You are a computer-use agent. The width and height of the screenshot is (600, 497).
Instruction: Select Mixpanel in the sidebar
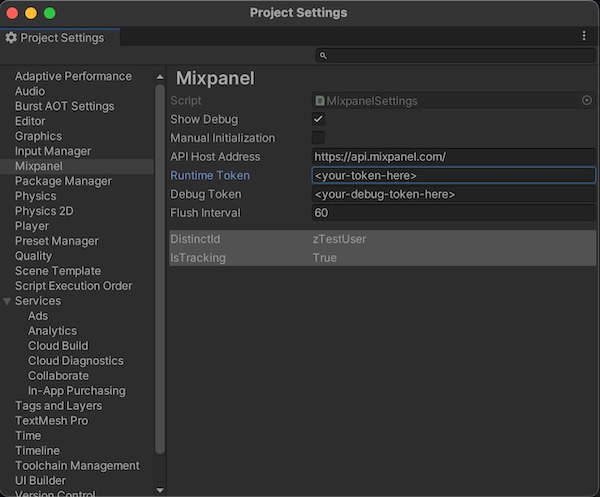[x=39, y=166]
